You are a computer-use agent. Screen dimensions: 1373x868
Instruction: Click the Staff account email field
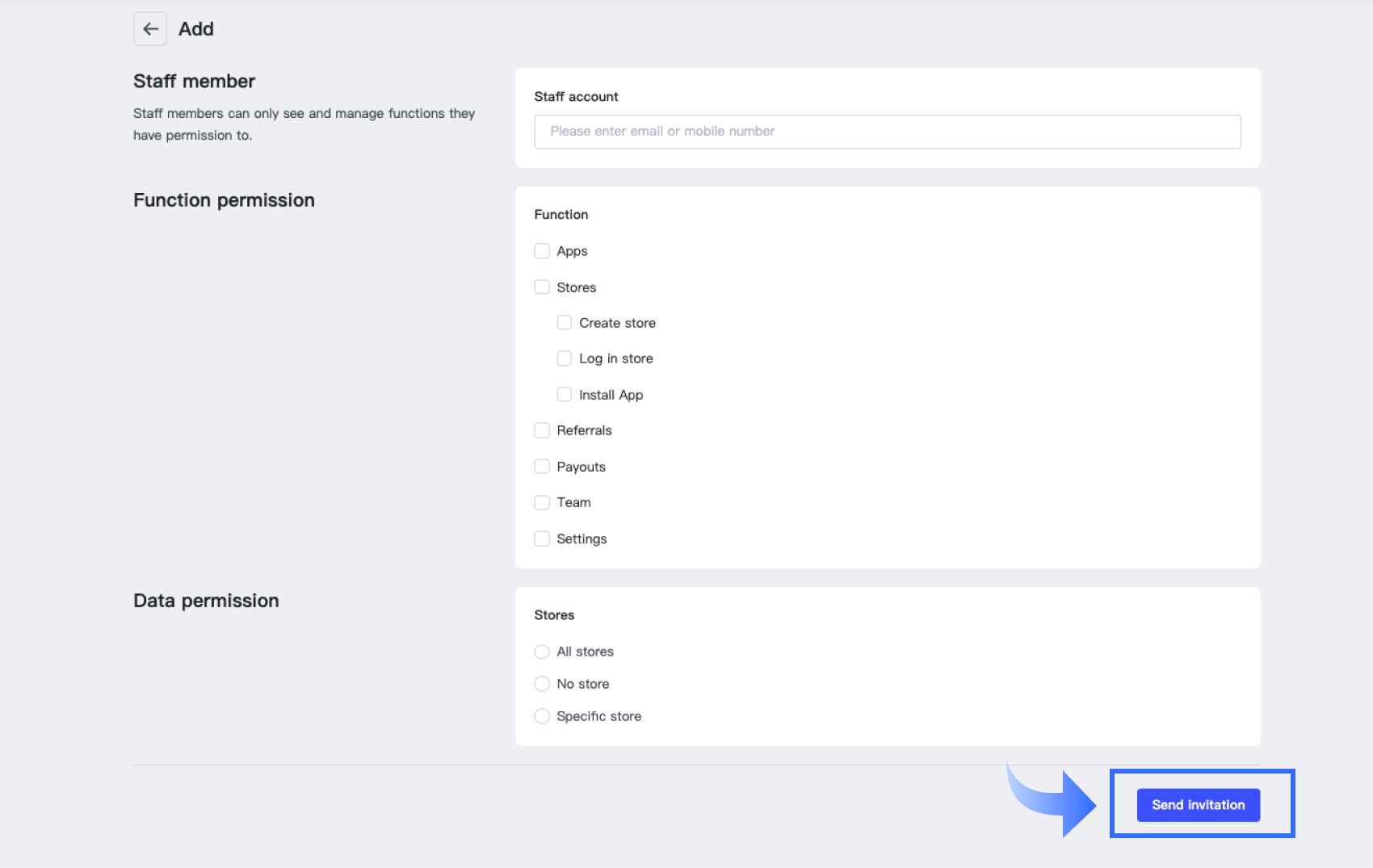click(x=887, y=132)
